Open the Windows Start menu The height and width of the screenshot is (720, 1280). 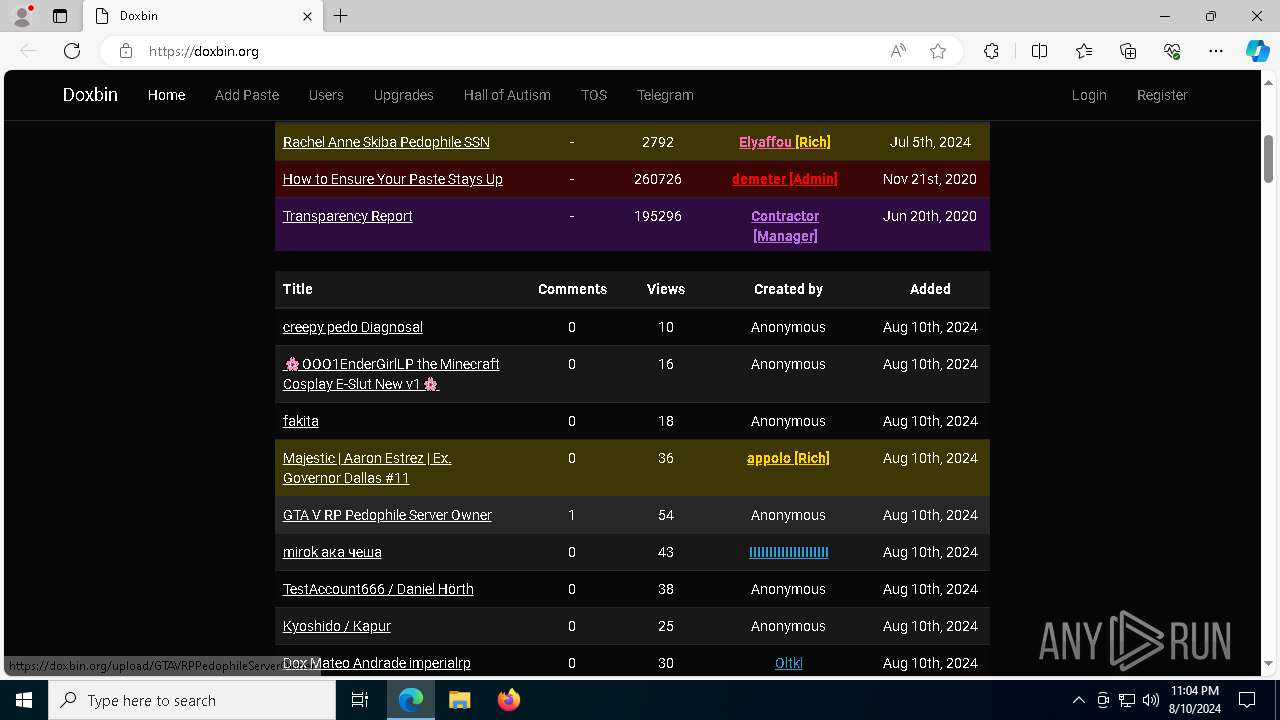24,700
